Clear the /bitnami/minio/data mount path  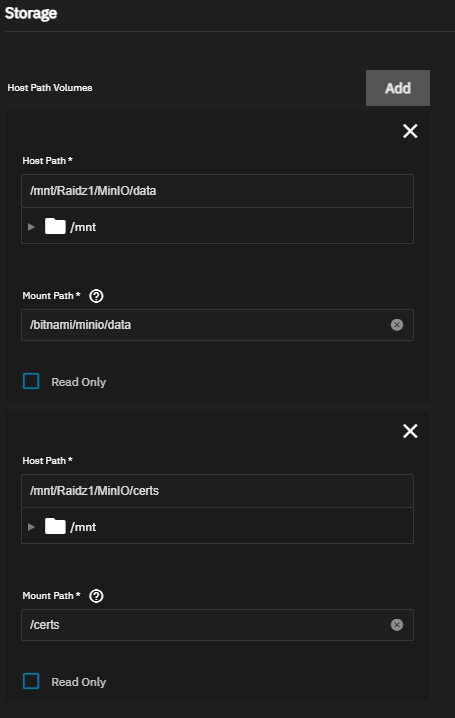tap(397, 325)
